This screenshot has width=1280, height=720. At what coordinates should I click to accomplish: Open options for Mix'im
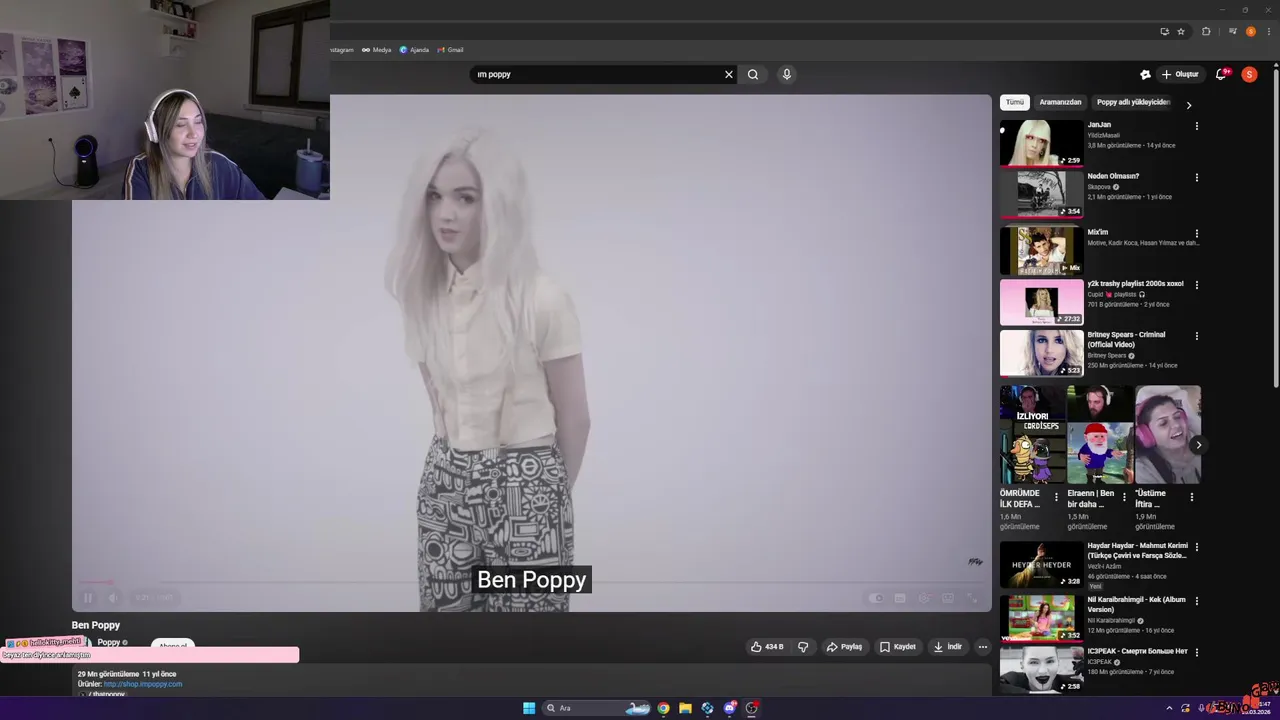(x=1197, y=234)
